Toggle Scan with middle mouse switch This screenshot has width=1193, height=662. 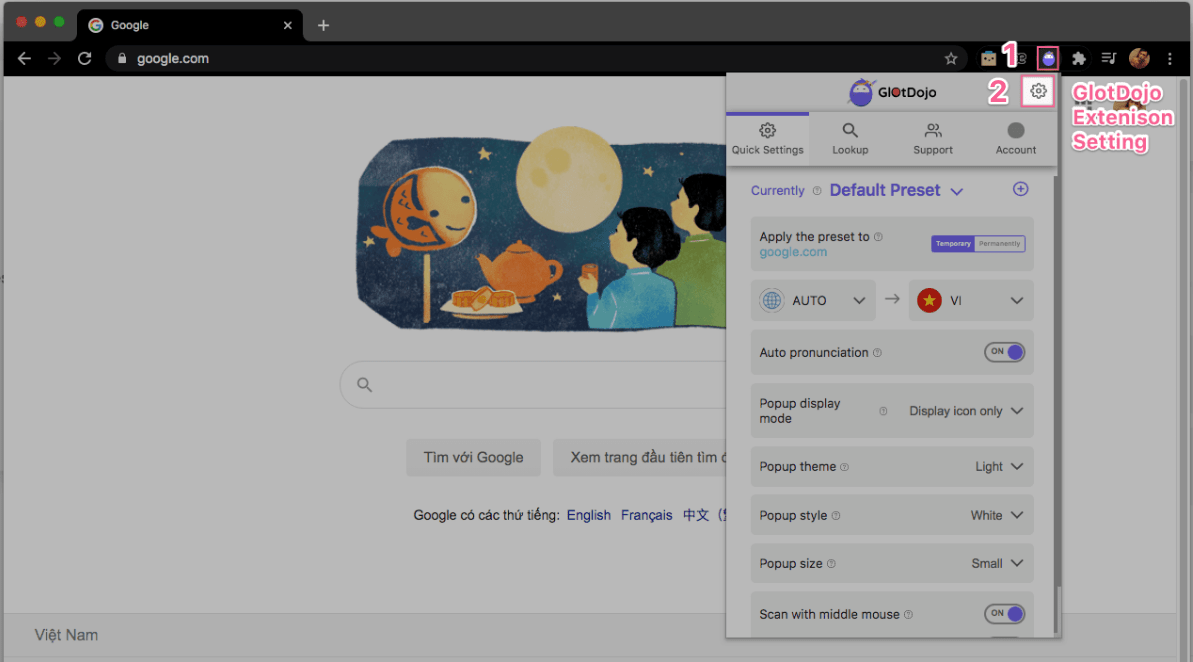pos(1004,613)
